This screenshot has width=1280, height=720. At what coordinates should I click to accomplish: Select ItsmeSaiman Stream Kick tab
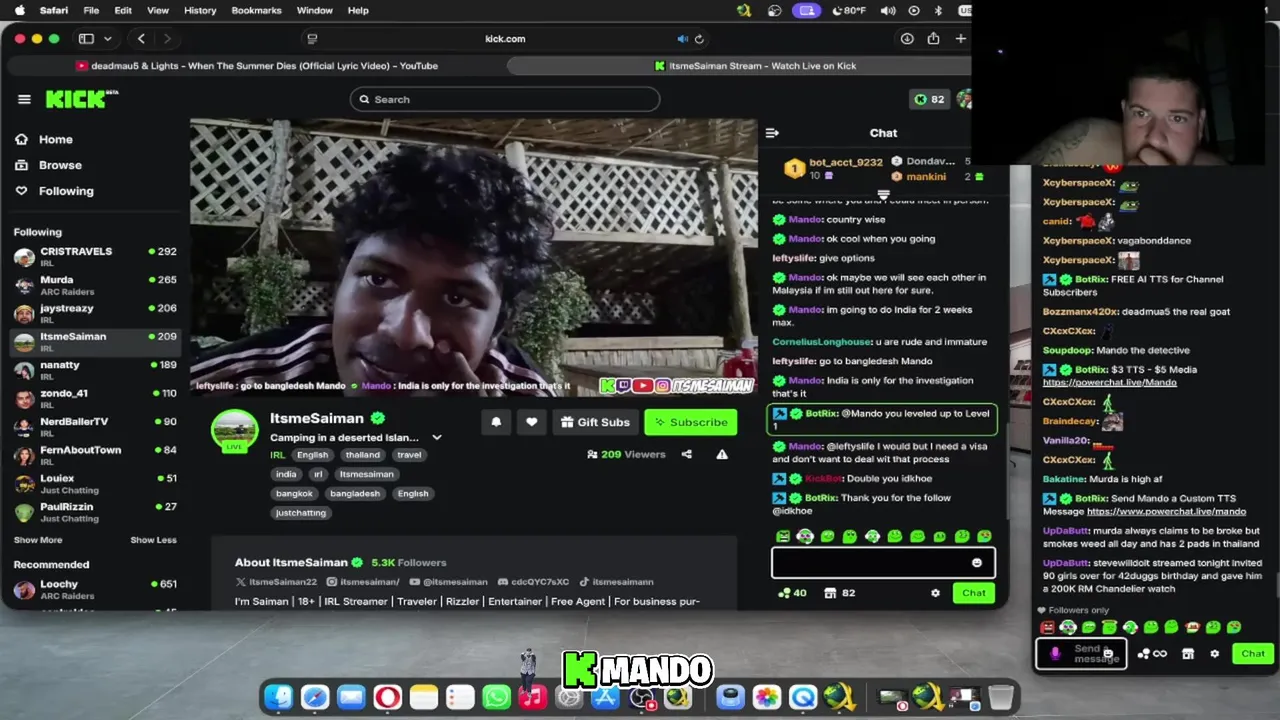755,66
